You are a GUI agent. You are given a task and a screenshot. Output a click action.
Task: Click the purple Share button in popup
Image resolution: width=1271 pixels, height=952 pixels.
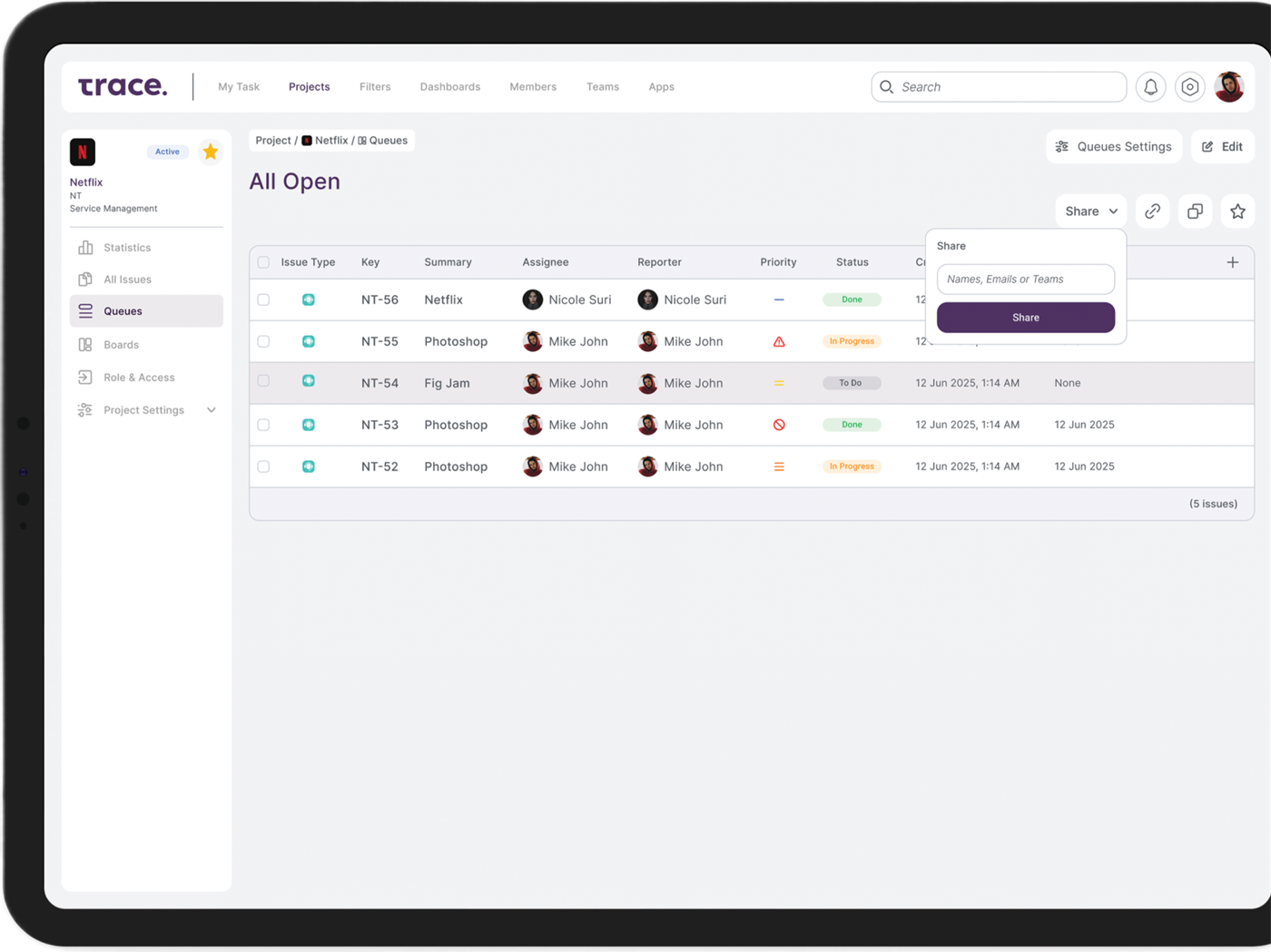pyautogui.click(x=1026, y=318)
